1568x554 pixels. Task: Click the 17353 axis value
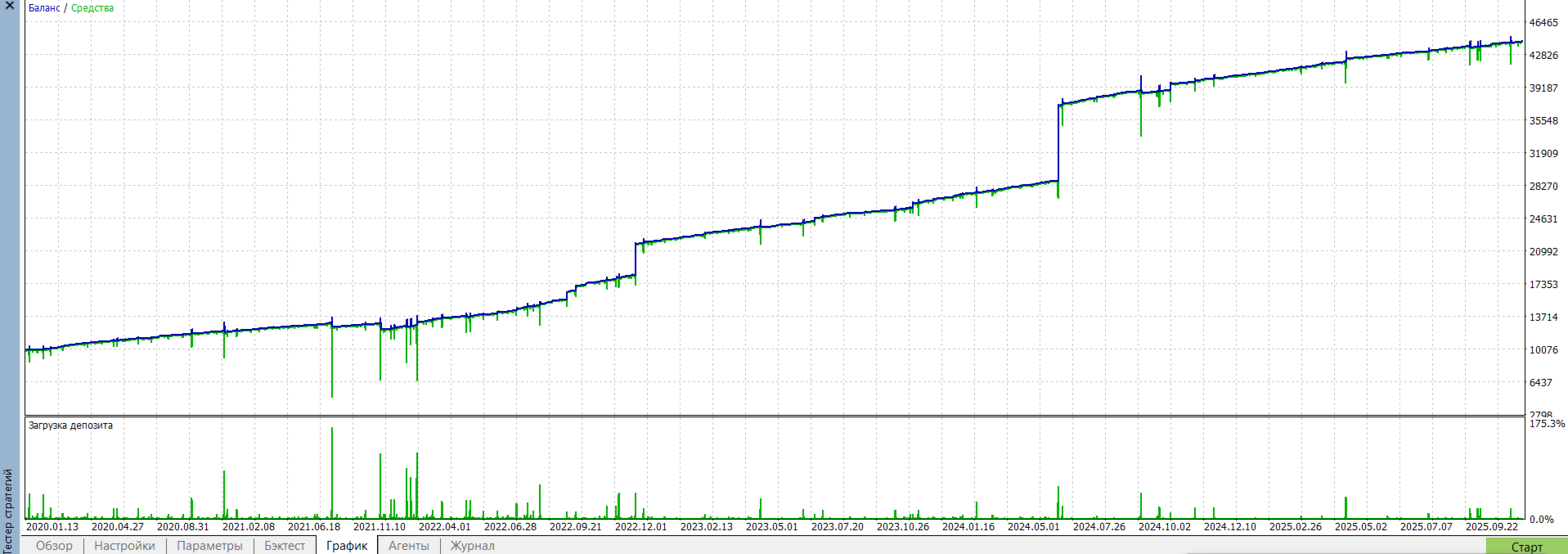[1543, 285]
